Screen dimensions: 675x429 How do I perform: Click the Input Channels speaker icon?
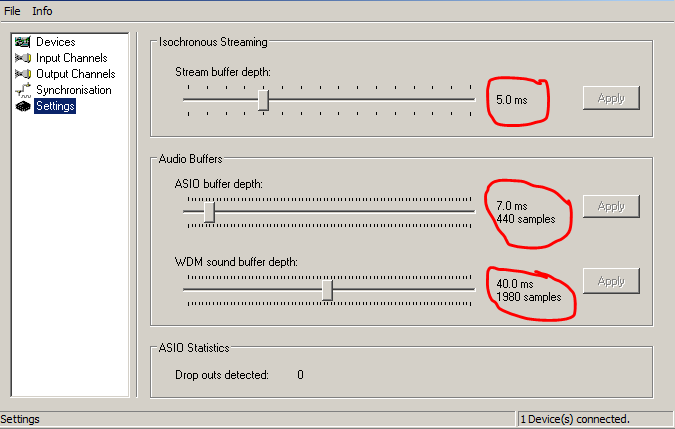[22, 58]
